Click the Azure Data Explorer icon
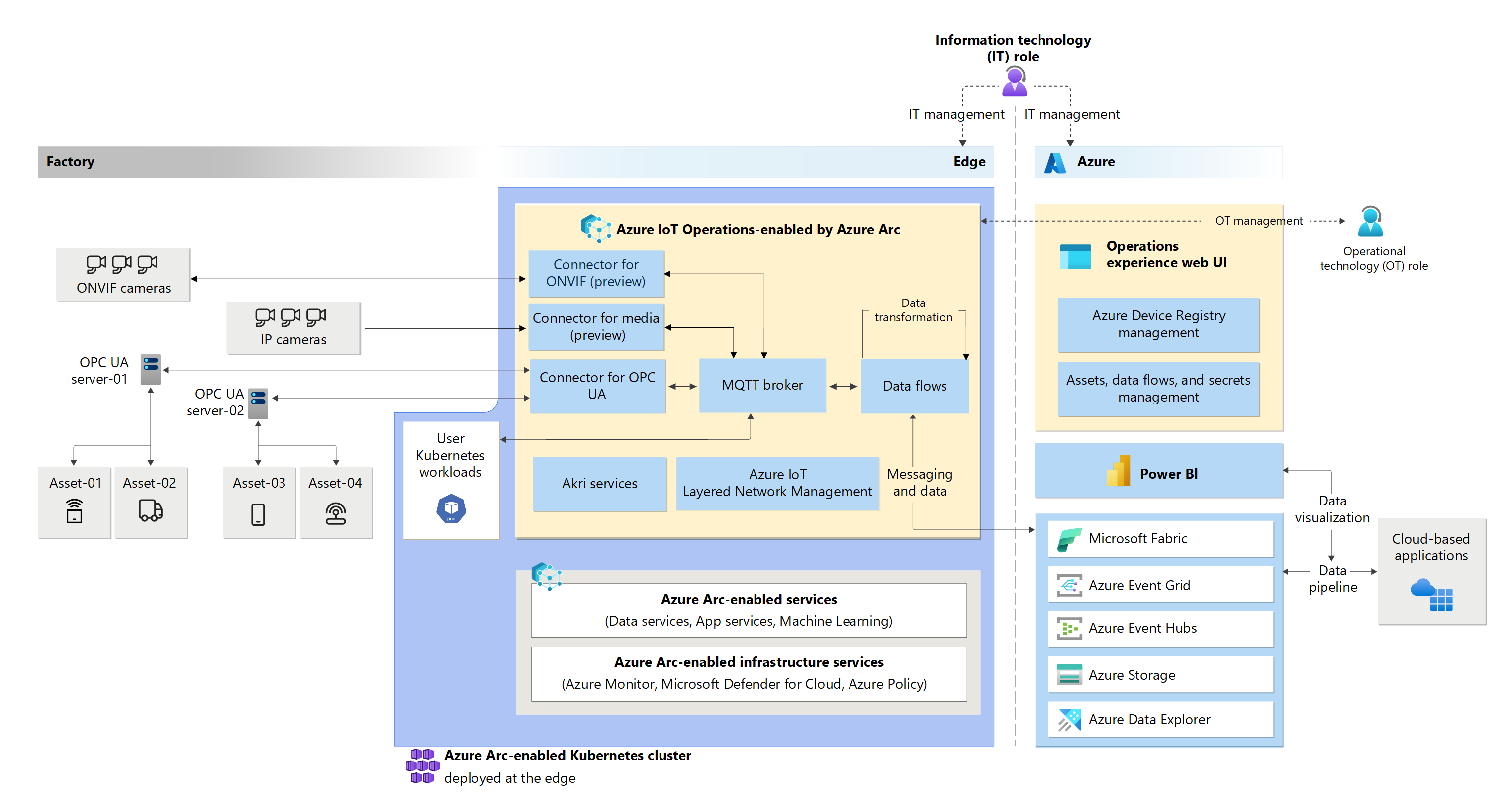Screen dimensions: 1512x808 click(x=1069, y=720)
